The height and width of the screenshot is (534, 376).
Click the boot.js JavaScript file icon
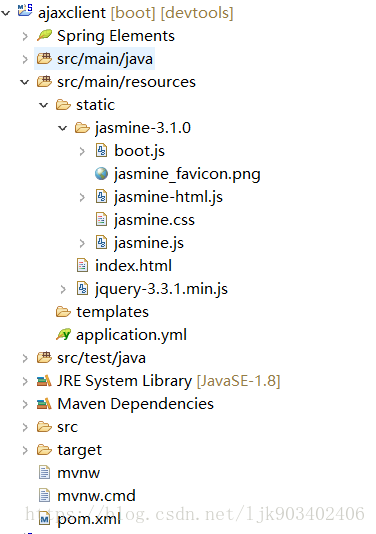(101, 151)
